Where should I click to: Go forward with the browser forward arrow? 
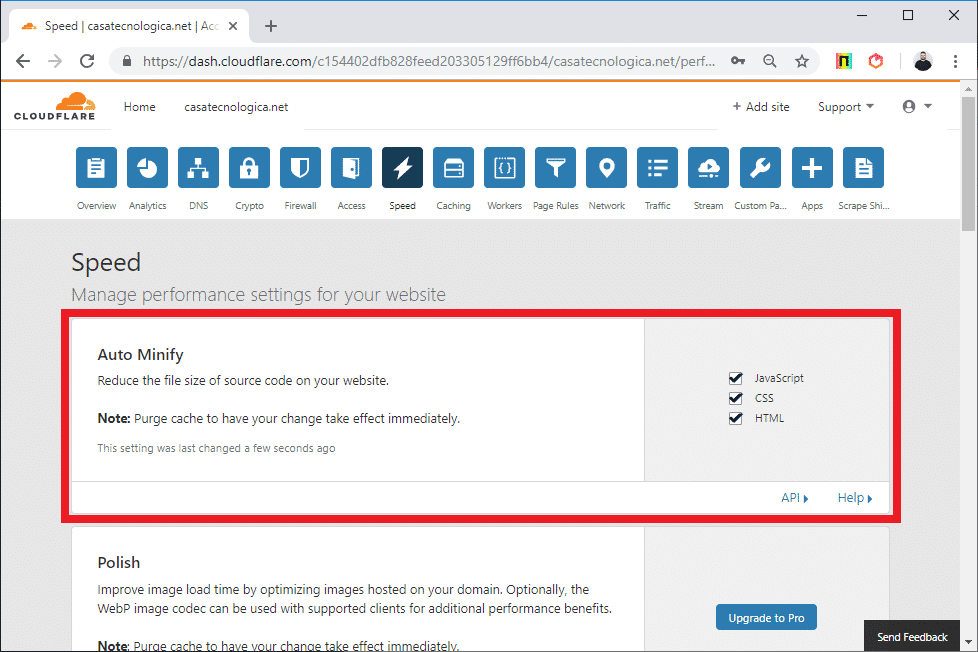point(55,61)
